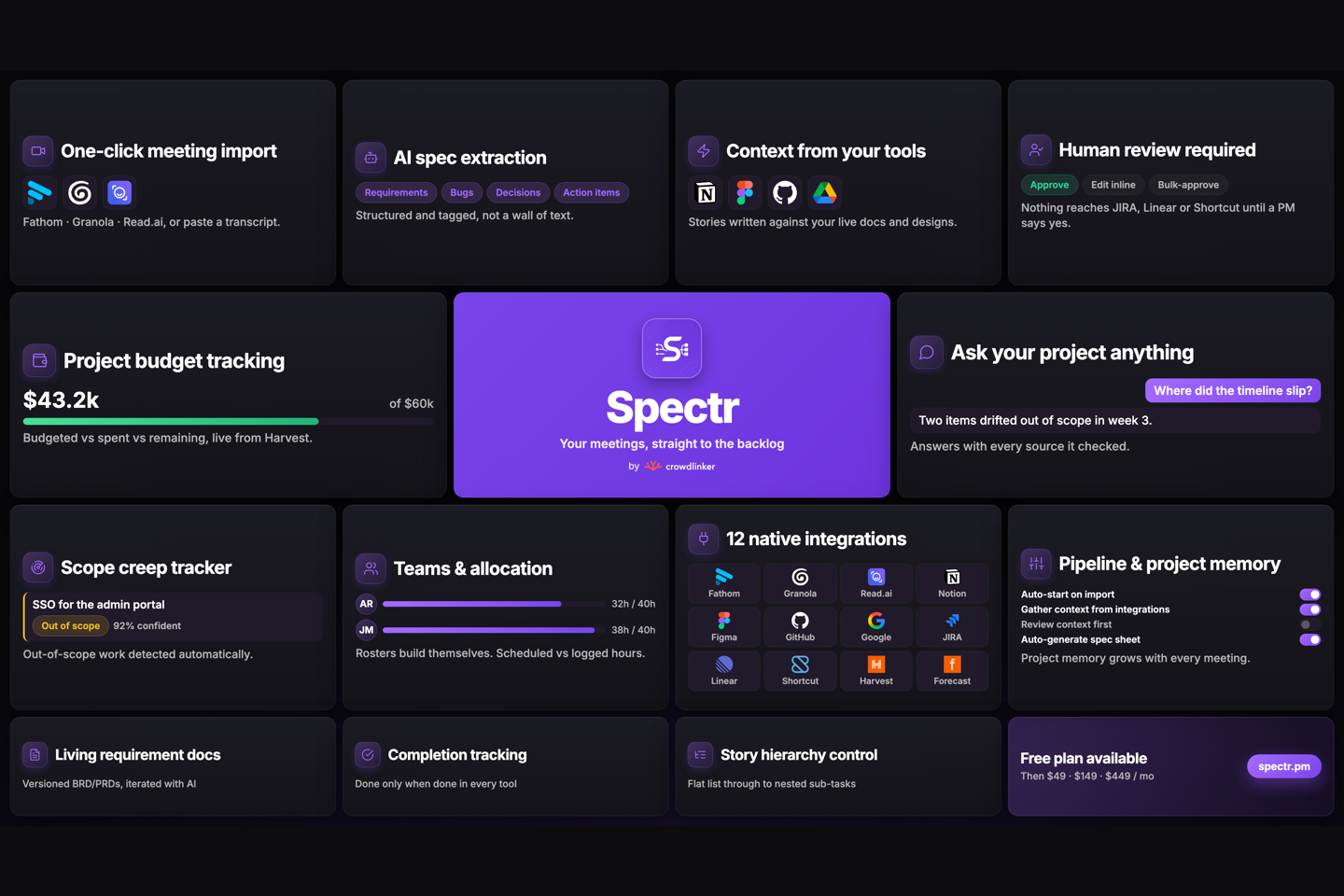This screenshot has width=1344, height=896.
Task: Click the crowdlinker logo link
Action: [679, 466]
